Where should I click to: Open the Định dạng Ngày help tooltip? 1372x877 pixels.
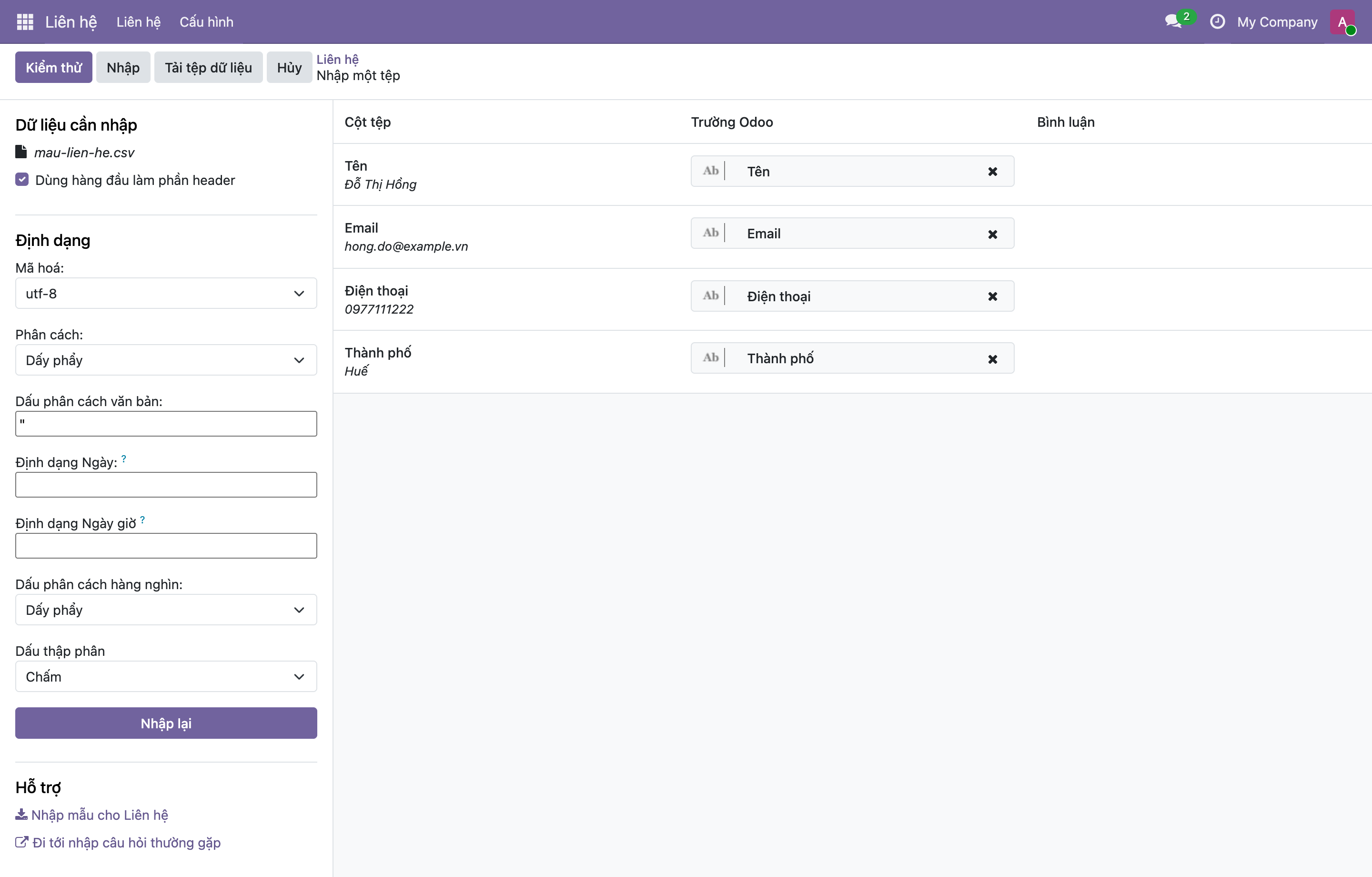click(124, 459)
